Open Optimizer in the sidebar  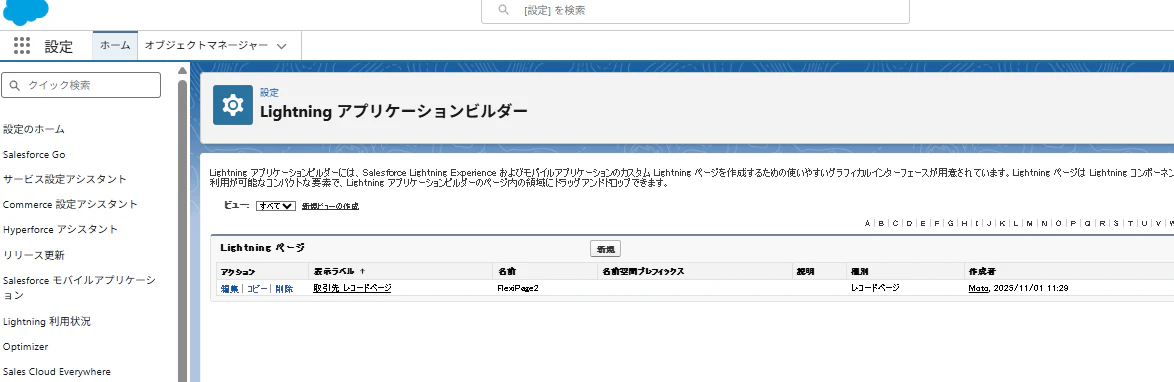click(25, 347)
